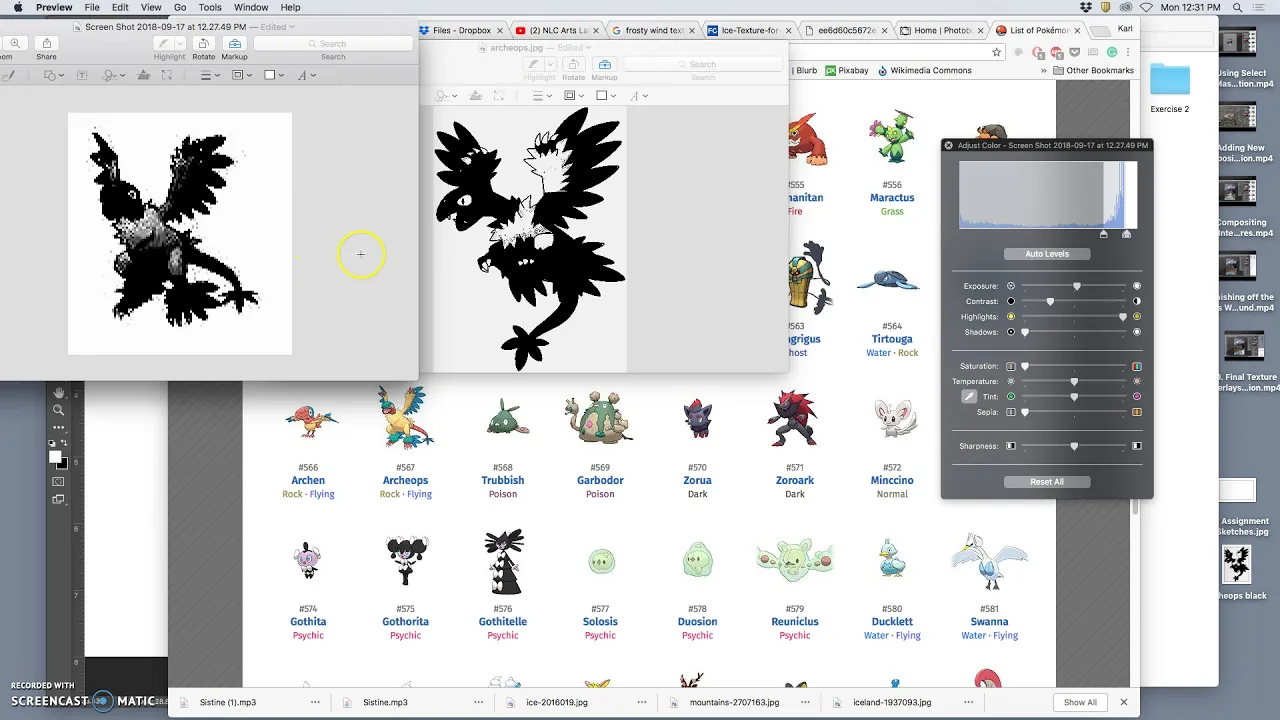Open Chrome three-dot menu

click(1130, 52)
